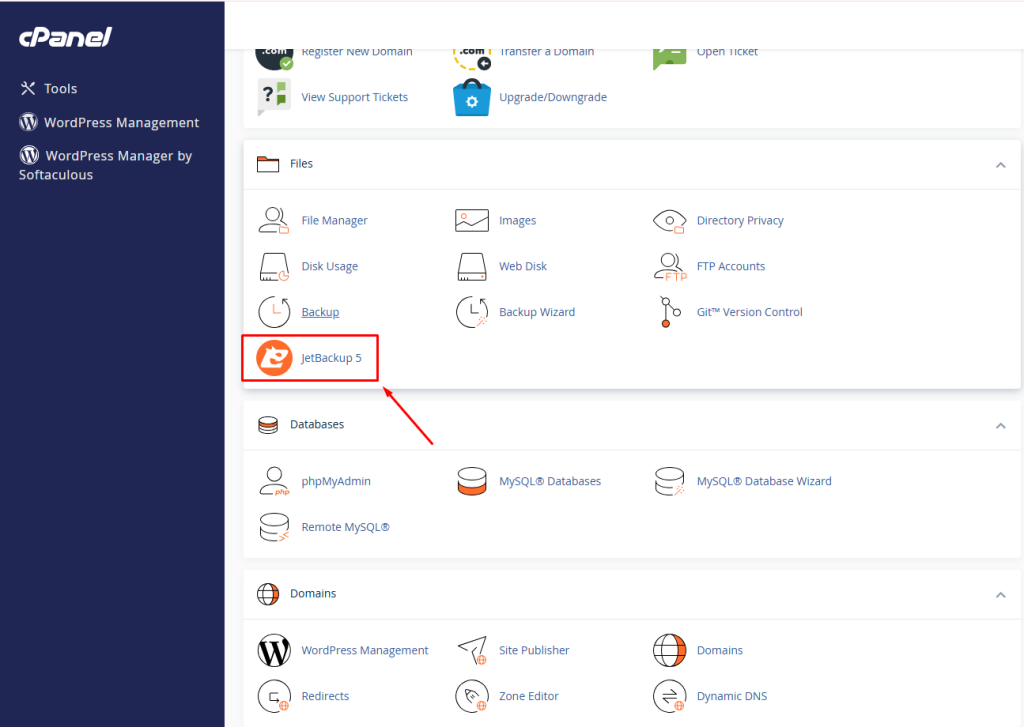Viewport: 1024px width, 727px height.
Task: Open the JetBackup 5 icon
Action: tap(274, 358)
